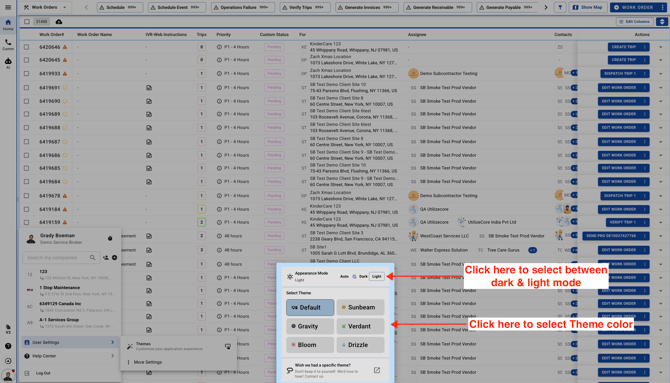670x383 pixels.
Task: Select the Sunbeam theme color
Action: point(360,307)
